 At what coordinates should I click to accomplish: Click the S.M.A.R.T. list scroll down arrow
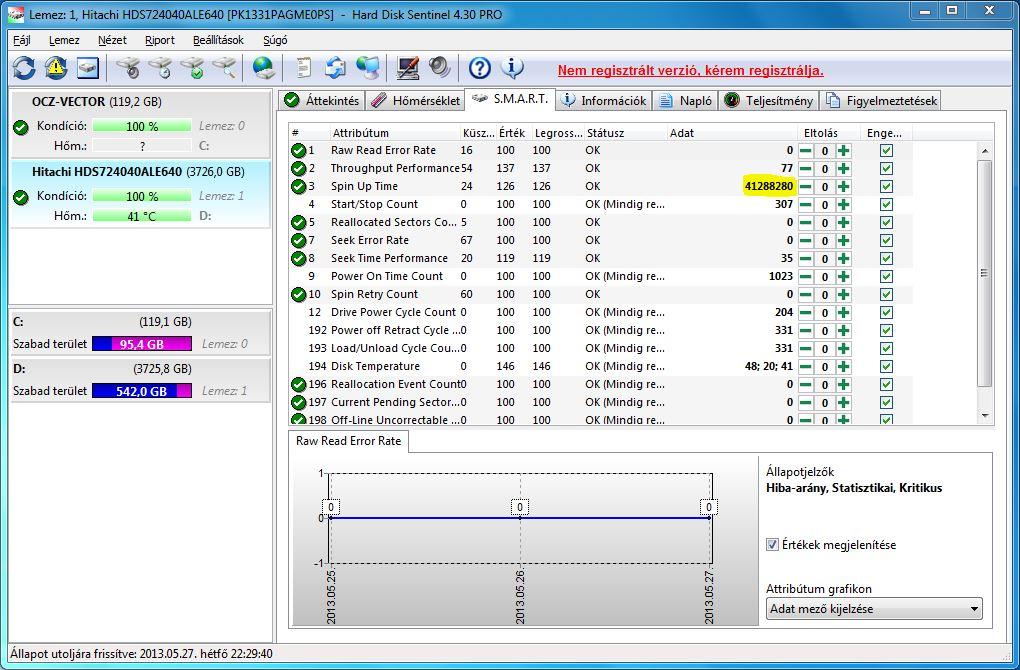click(x=985, y=416)
